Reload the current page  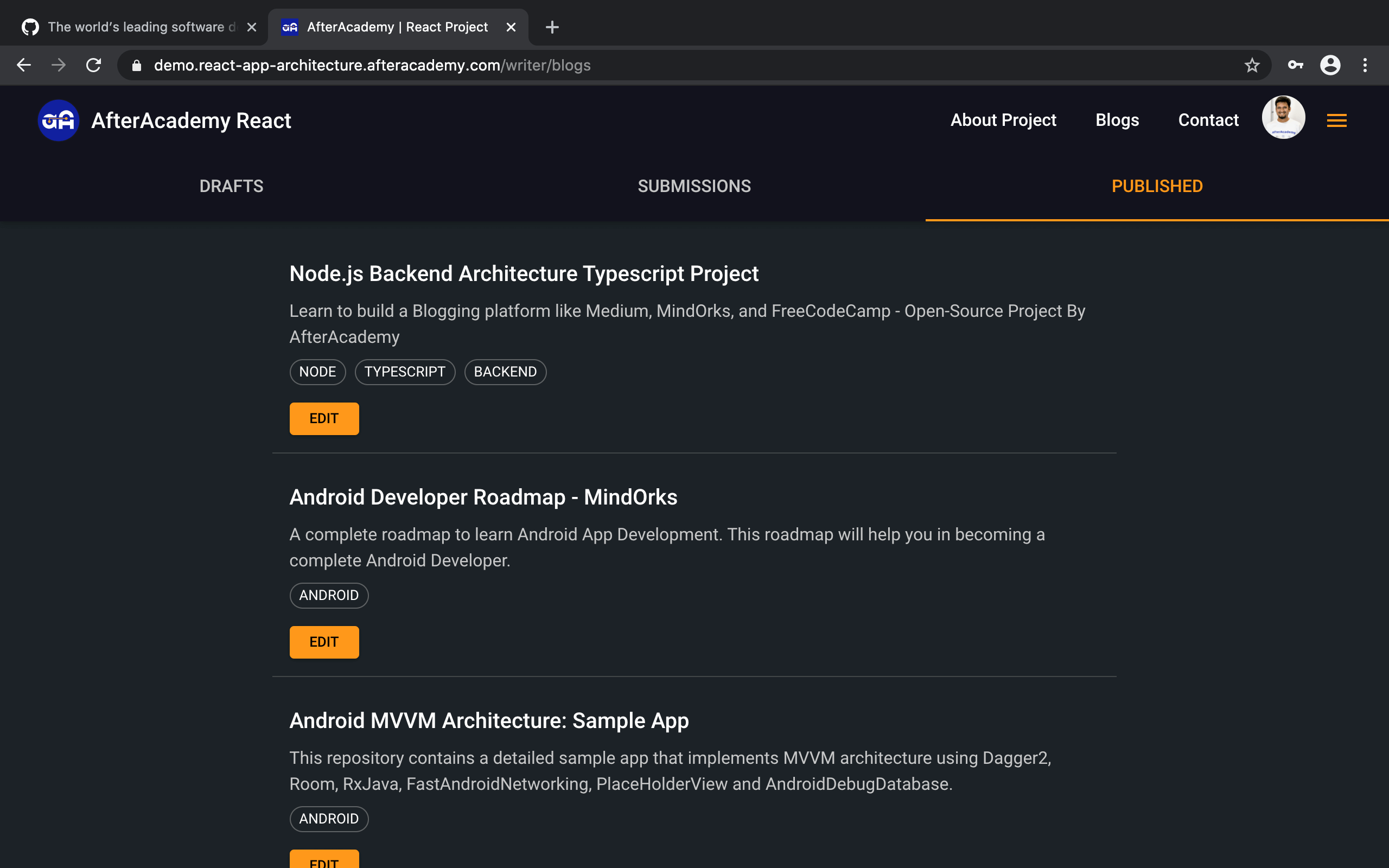point(93,66)
